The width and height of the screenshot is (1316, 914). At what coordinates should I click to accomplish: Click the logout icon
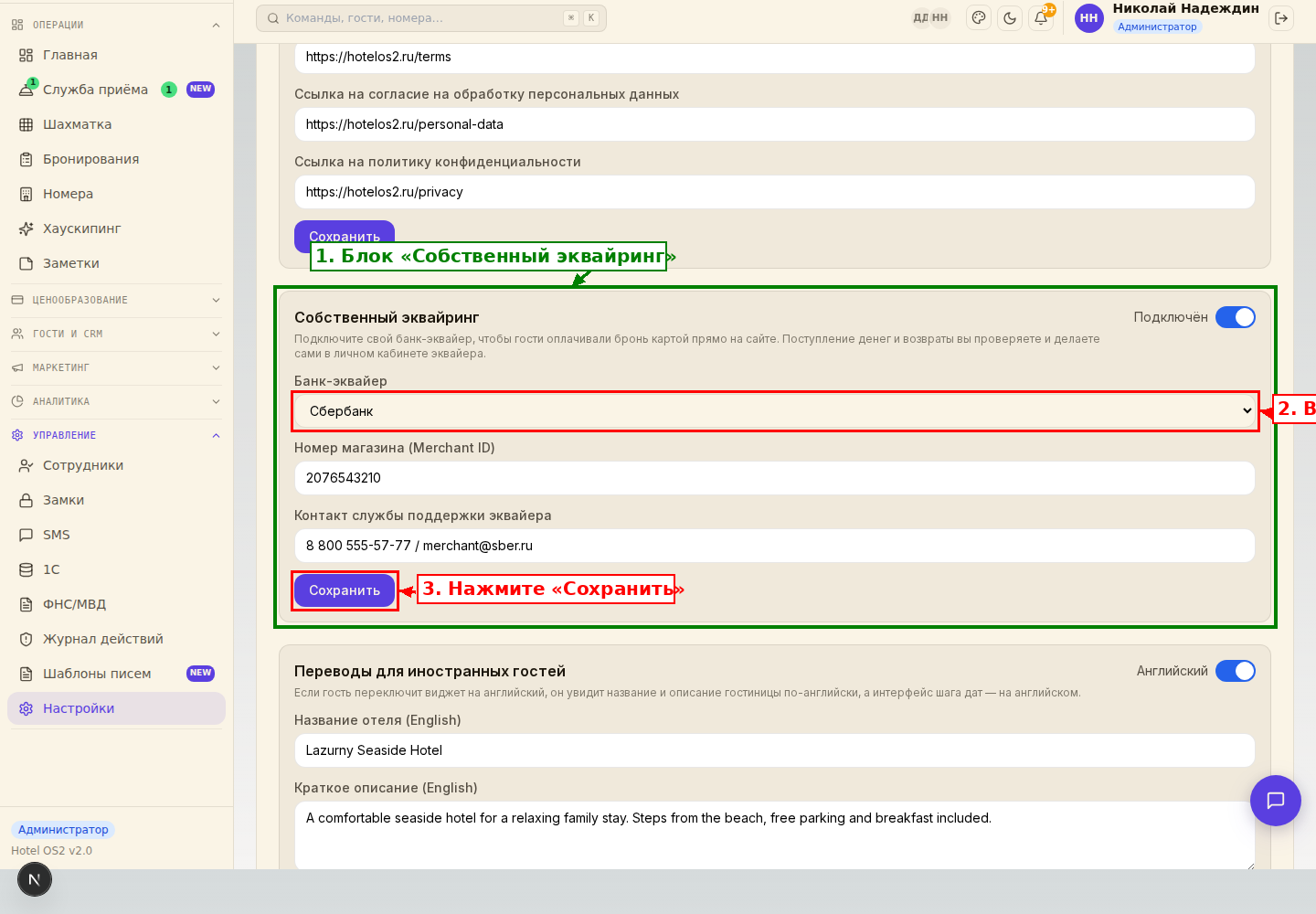[x=1281, y=17]
